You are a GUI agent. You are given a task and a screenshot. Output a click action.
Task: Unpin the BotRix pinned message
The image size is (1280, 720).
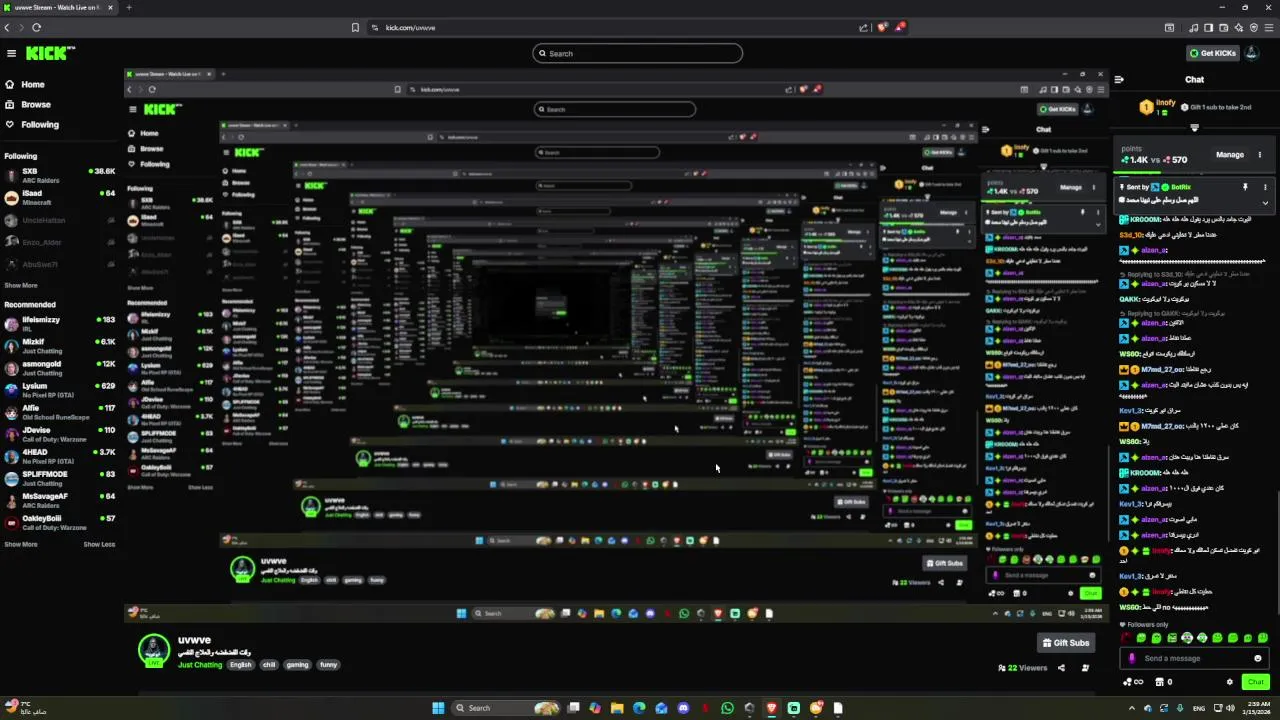[x=1245, y=187]
